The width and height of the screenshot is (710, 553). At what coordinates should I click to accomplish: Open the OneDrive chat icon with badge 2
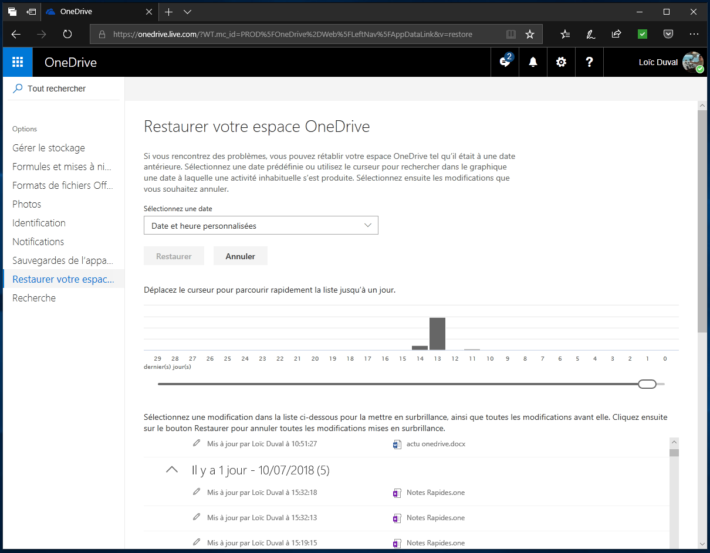pos(505,62)
